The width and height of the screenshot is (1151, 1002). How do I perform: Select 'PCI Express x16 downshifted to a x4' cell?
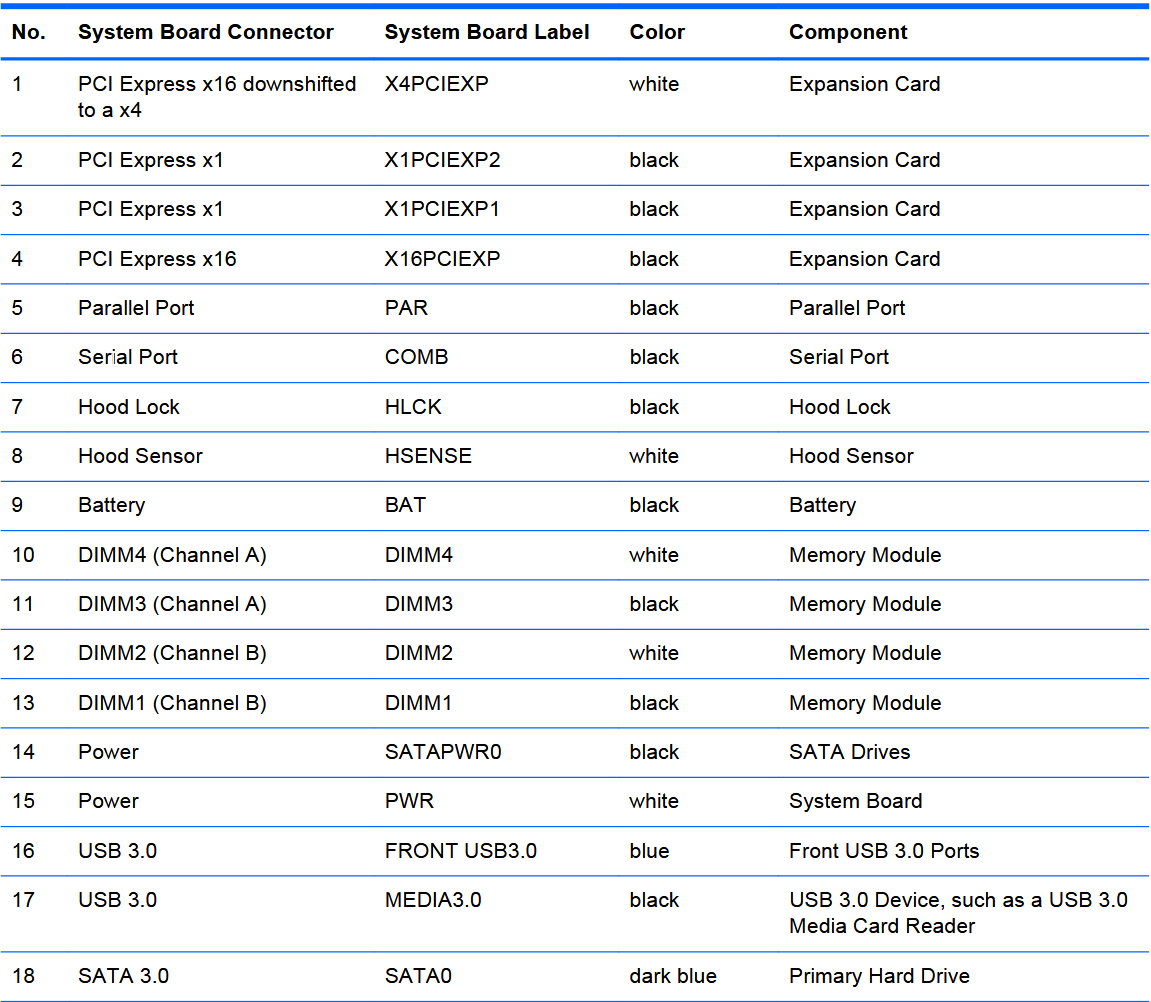(217, 97)
